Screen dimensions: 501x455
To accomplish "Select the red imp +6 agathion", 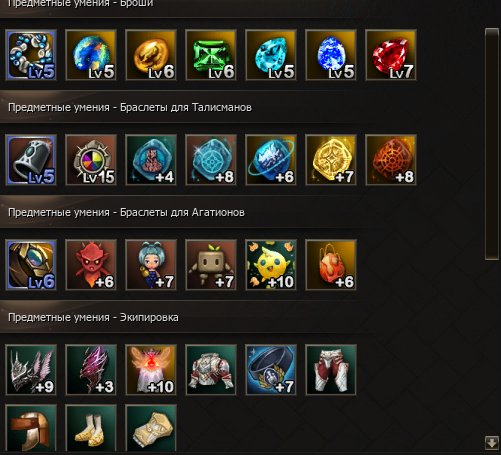I will pyautogui.click(x=91, y=265).
